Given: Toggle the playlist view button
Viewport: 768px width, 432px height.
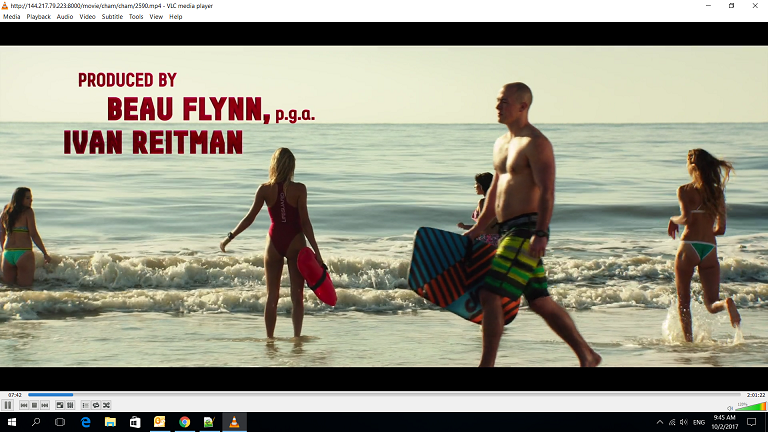Looking at the screenshot, I should (x=85, y=405).
